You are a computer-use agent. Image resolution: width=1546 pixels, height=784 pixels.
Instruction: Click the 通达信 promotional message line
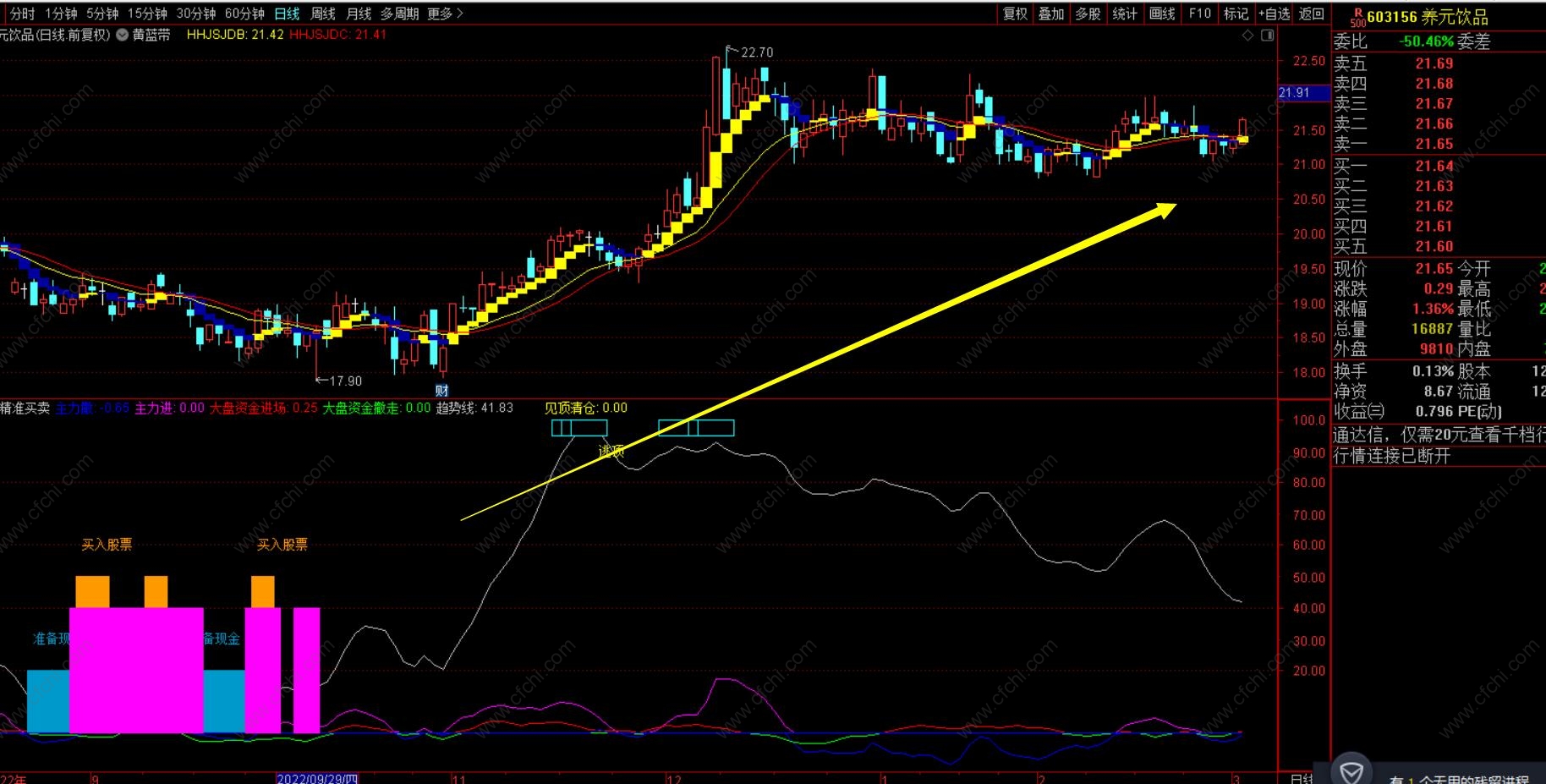pyautogui.click(x=1439, y=436)
